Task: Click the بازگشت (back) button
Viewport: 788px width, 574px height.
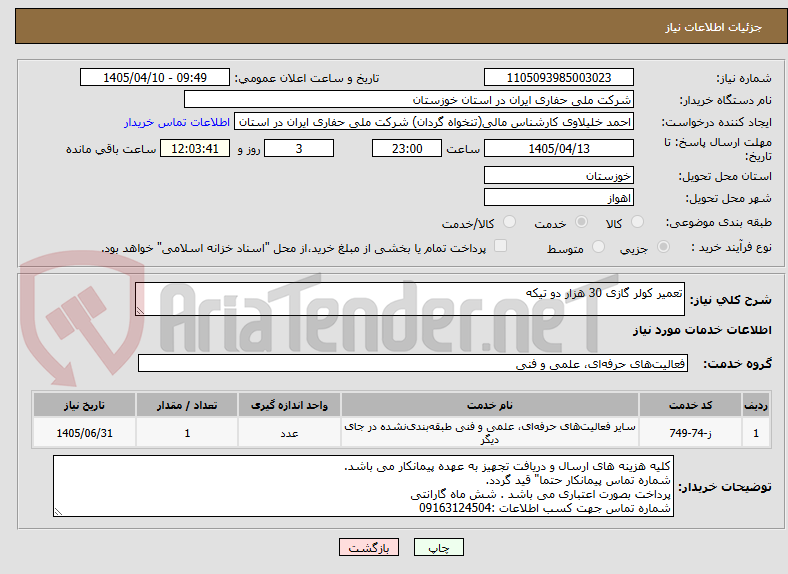Action: coord(369,547)
